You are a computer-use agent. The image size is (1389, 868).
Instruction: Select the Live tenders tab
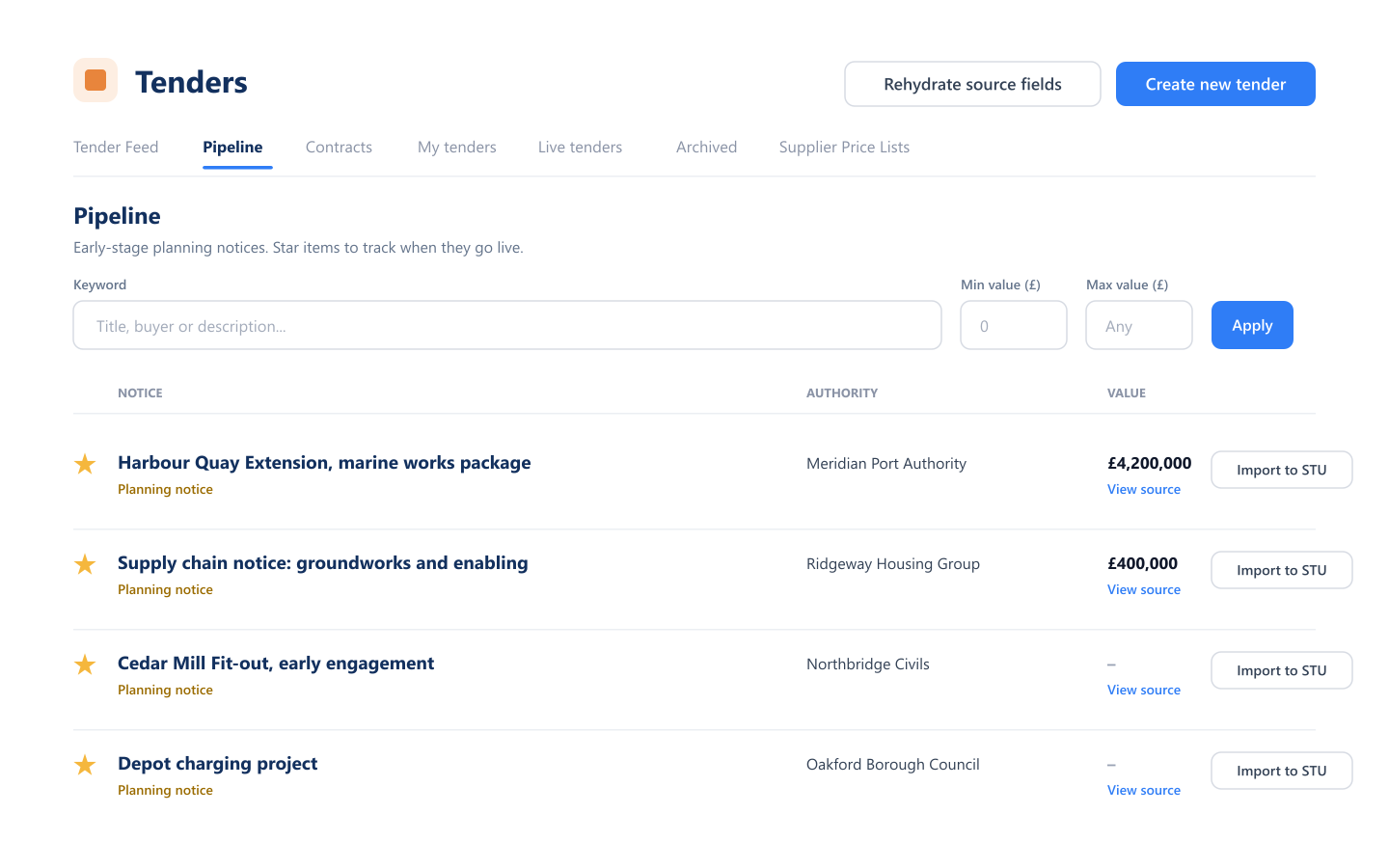coord(580,147)
